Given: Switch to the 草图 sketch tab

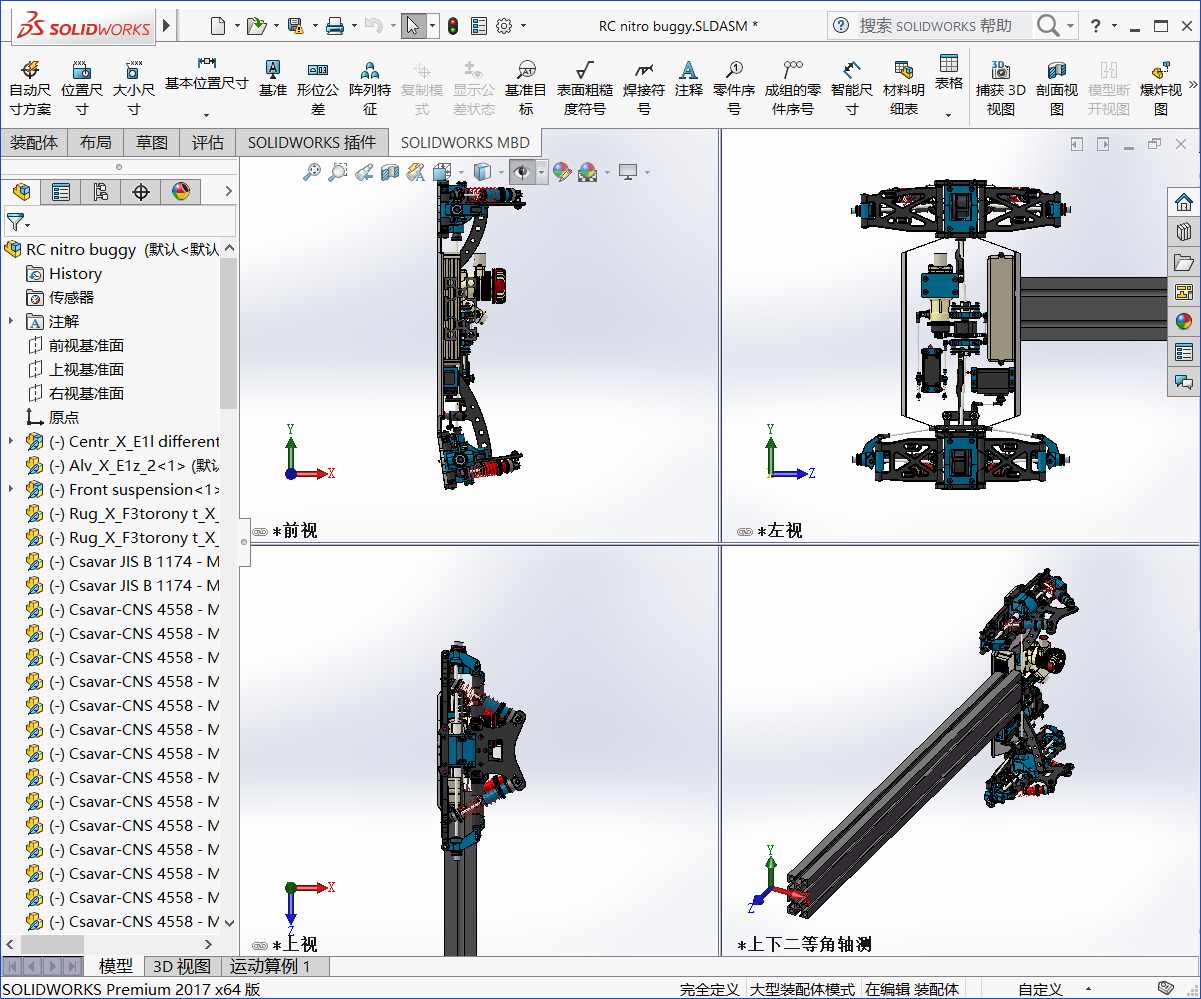Looking at the screenshot, I should point(152,142).
